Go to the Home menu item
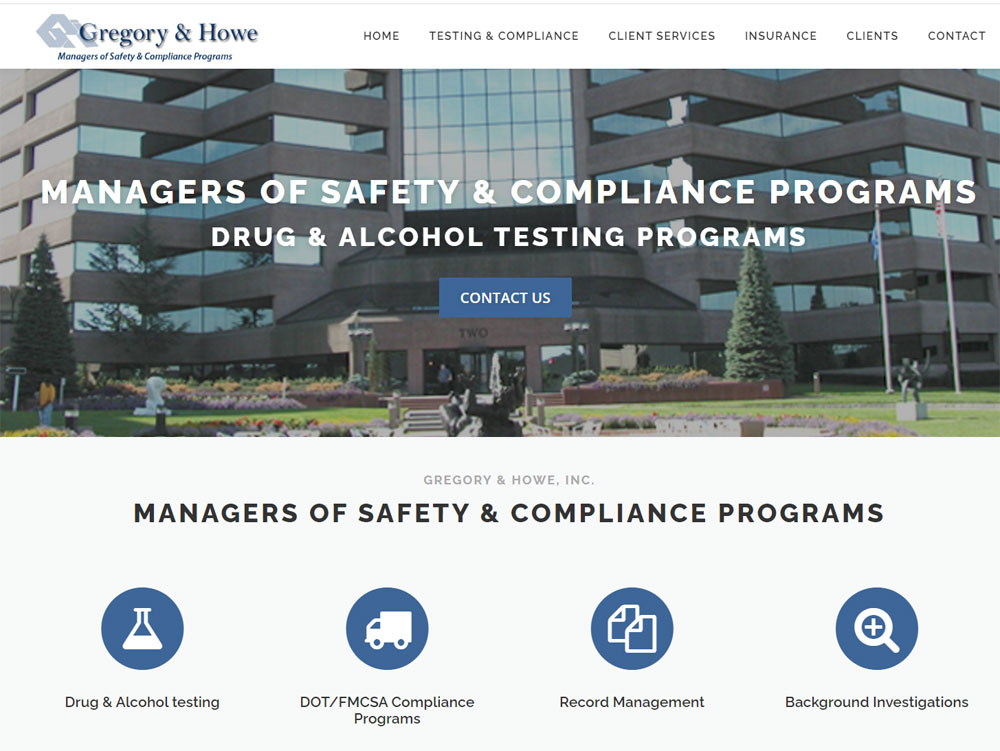 pos(381,36)
